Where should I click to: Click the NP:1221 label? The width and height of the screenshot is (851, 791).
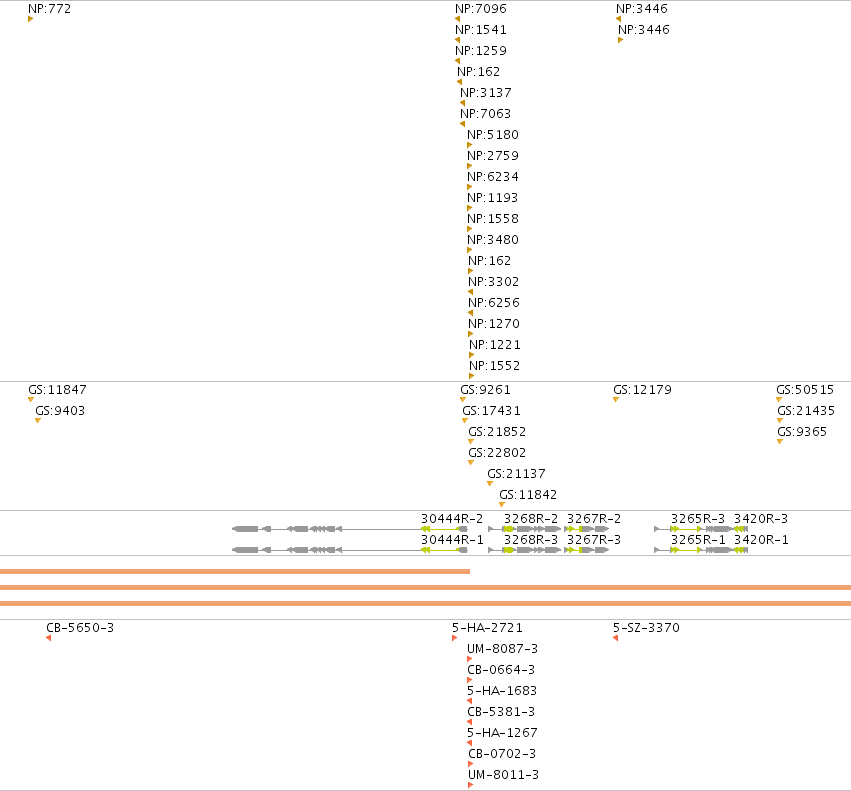pos(495,345)
